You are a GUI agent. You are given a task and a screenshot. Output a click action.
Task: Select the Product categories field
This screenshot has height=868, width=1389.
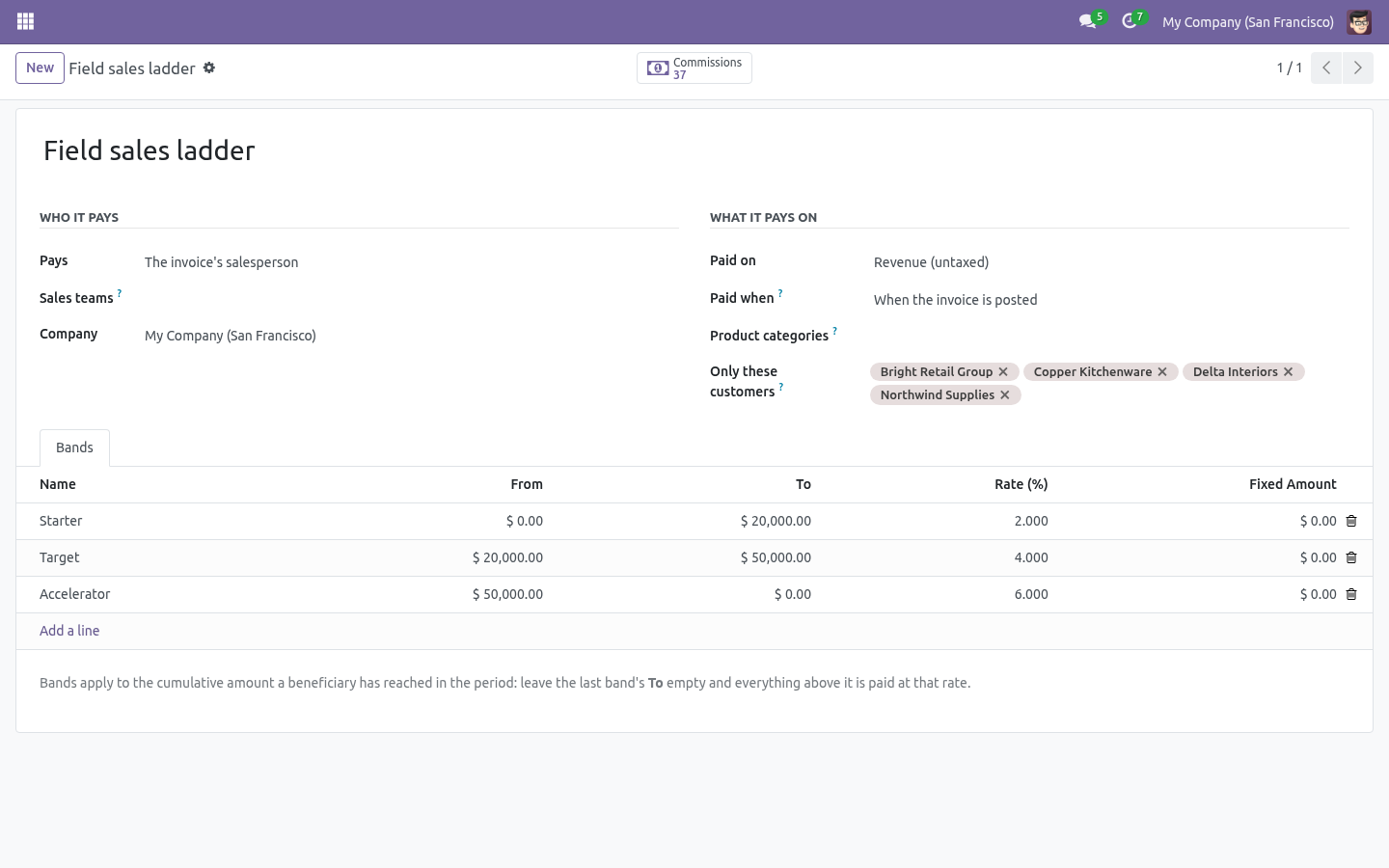click(1109, 336)
